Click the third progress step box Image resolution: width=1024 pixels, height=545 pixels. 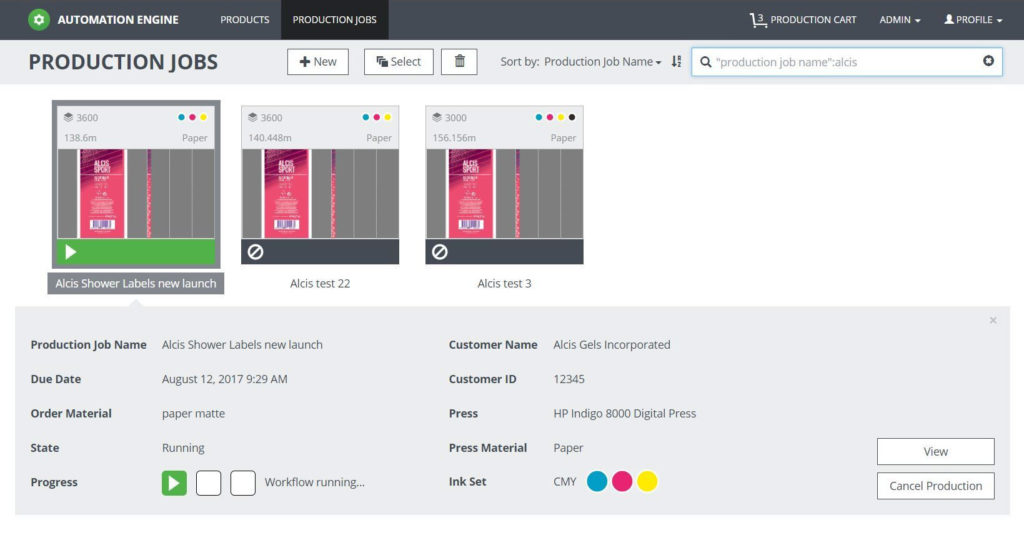[243, 483]
